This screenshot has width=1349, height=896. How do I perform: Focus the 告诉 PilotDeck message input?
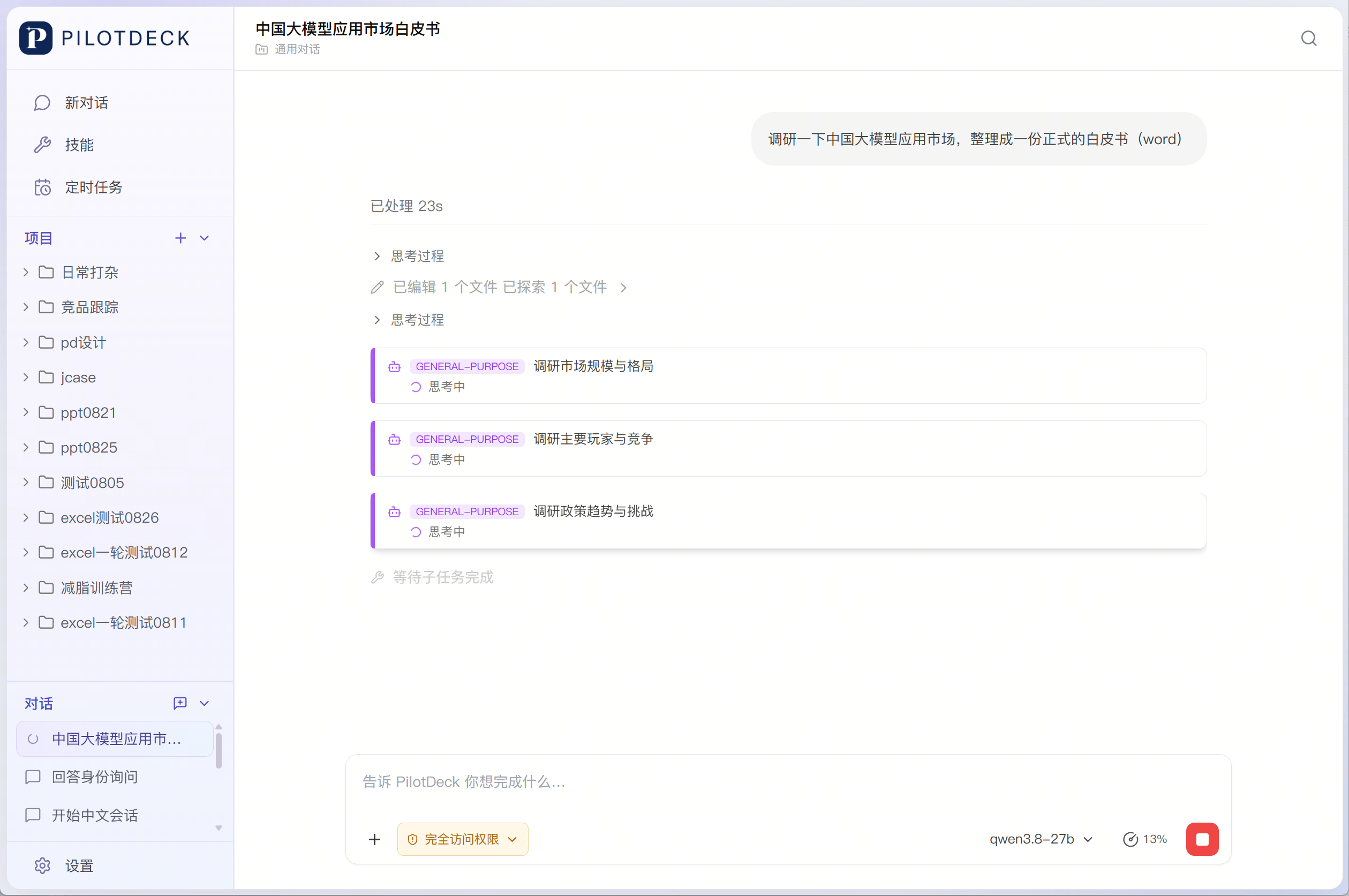(x=788, y=782)
